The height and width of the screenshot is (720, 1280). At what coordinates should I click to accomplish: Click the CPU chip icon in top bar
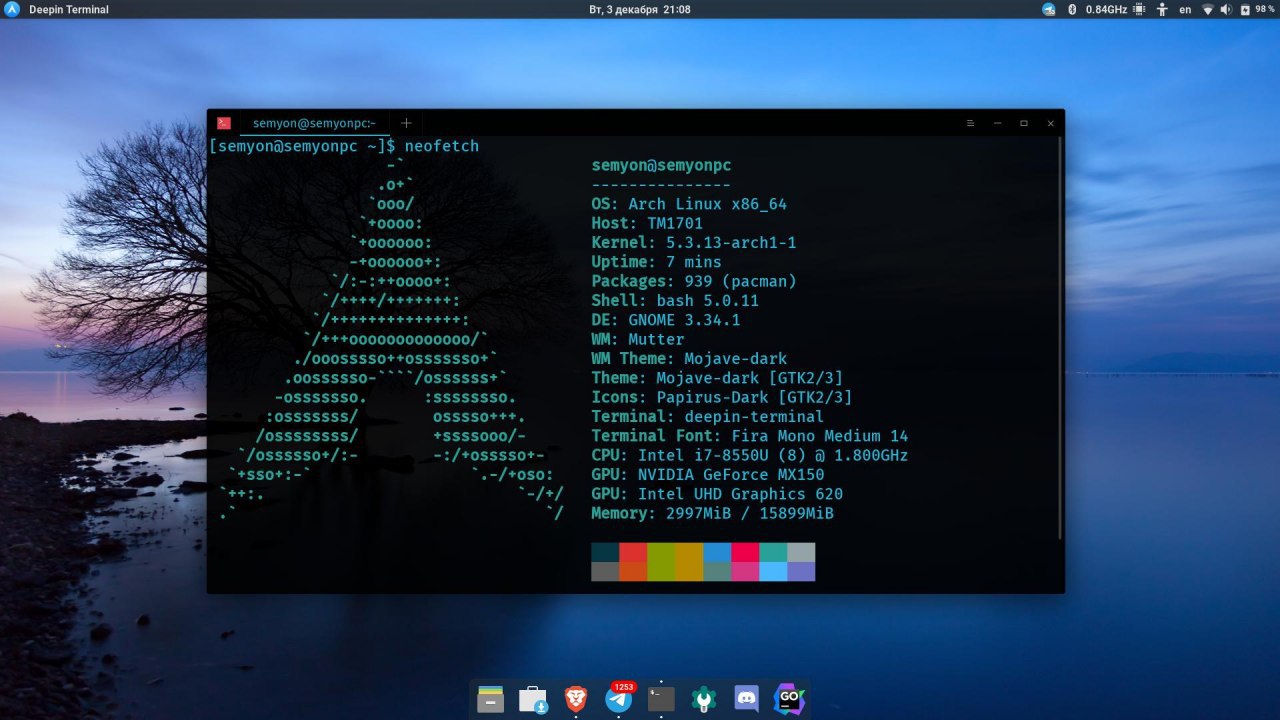click(1138, 9)
